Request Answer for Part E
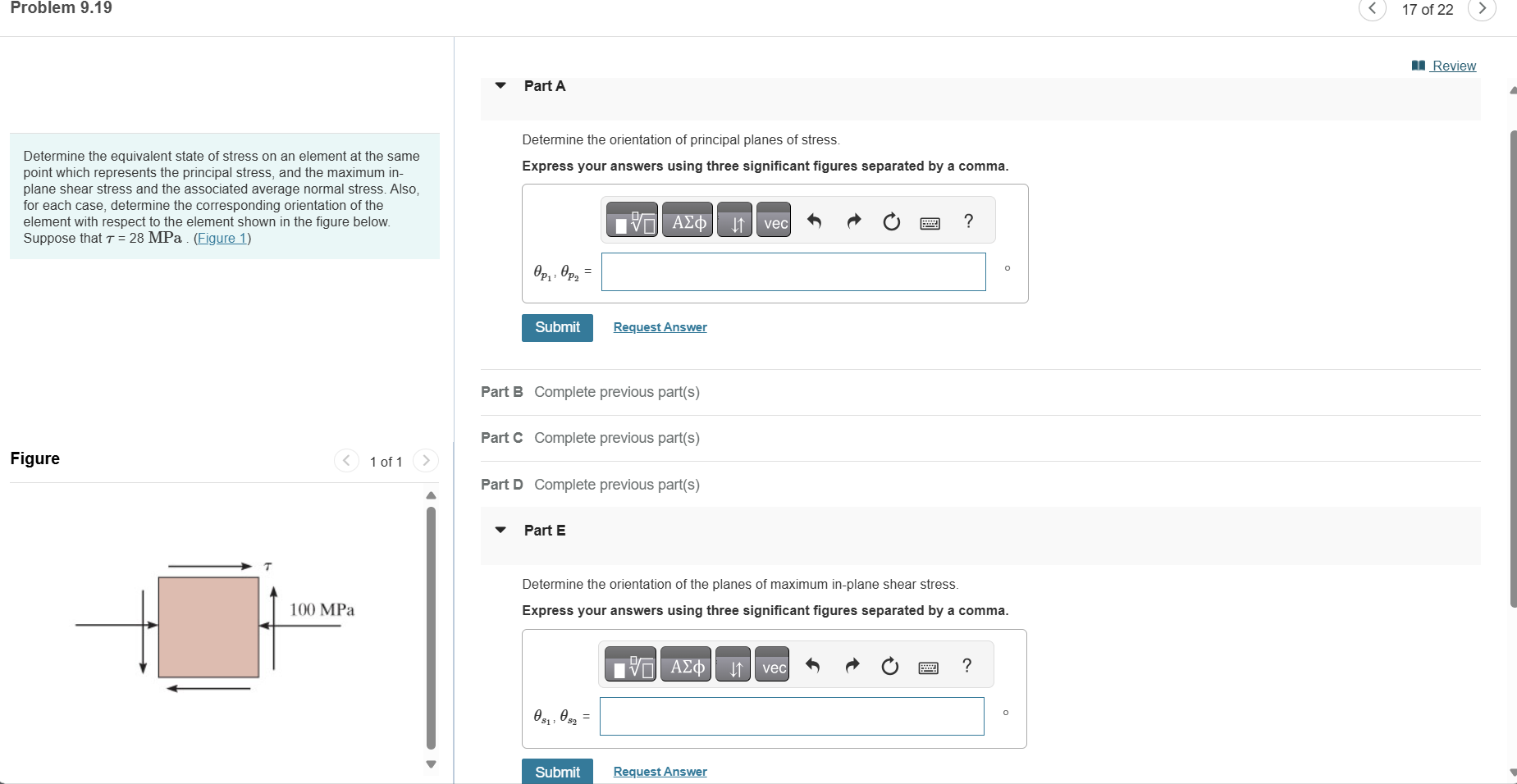1517x784 pixels. (660, 772)
